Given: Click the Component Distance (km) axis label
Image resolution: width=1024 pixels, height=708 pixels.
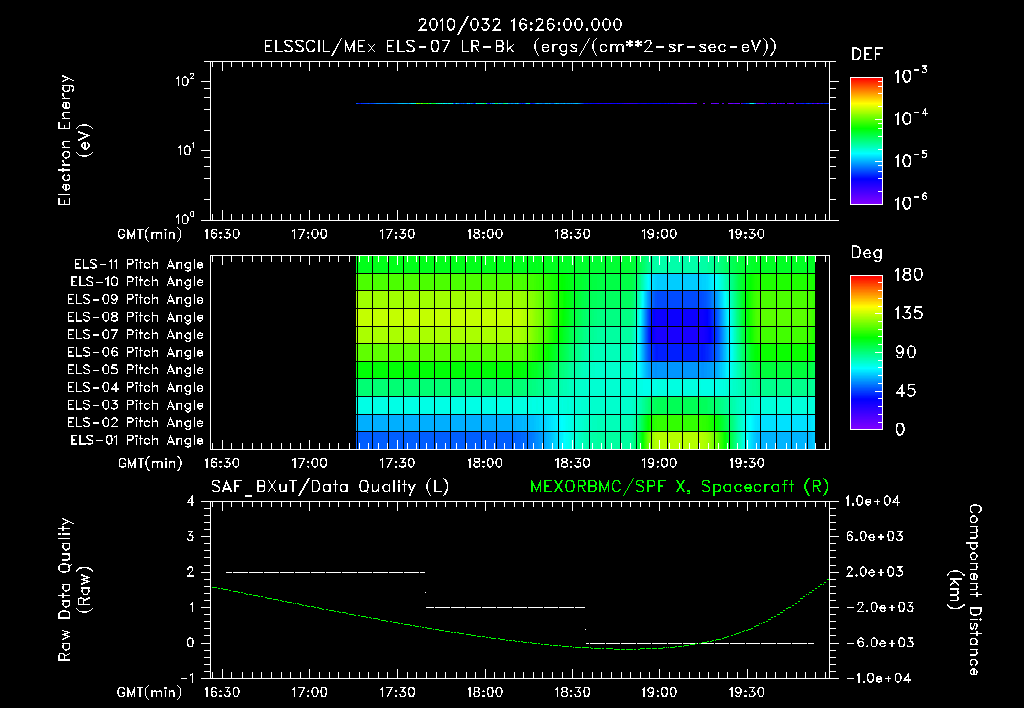Looking at the screenshot, I should tap(965, 590).
